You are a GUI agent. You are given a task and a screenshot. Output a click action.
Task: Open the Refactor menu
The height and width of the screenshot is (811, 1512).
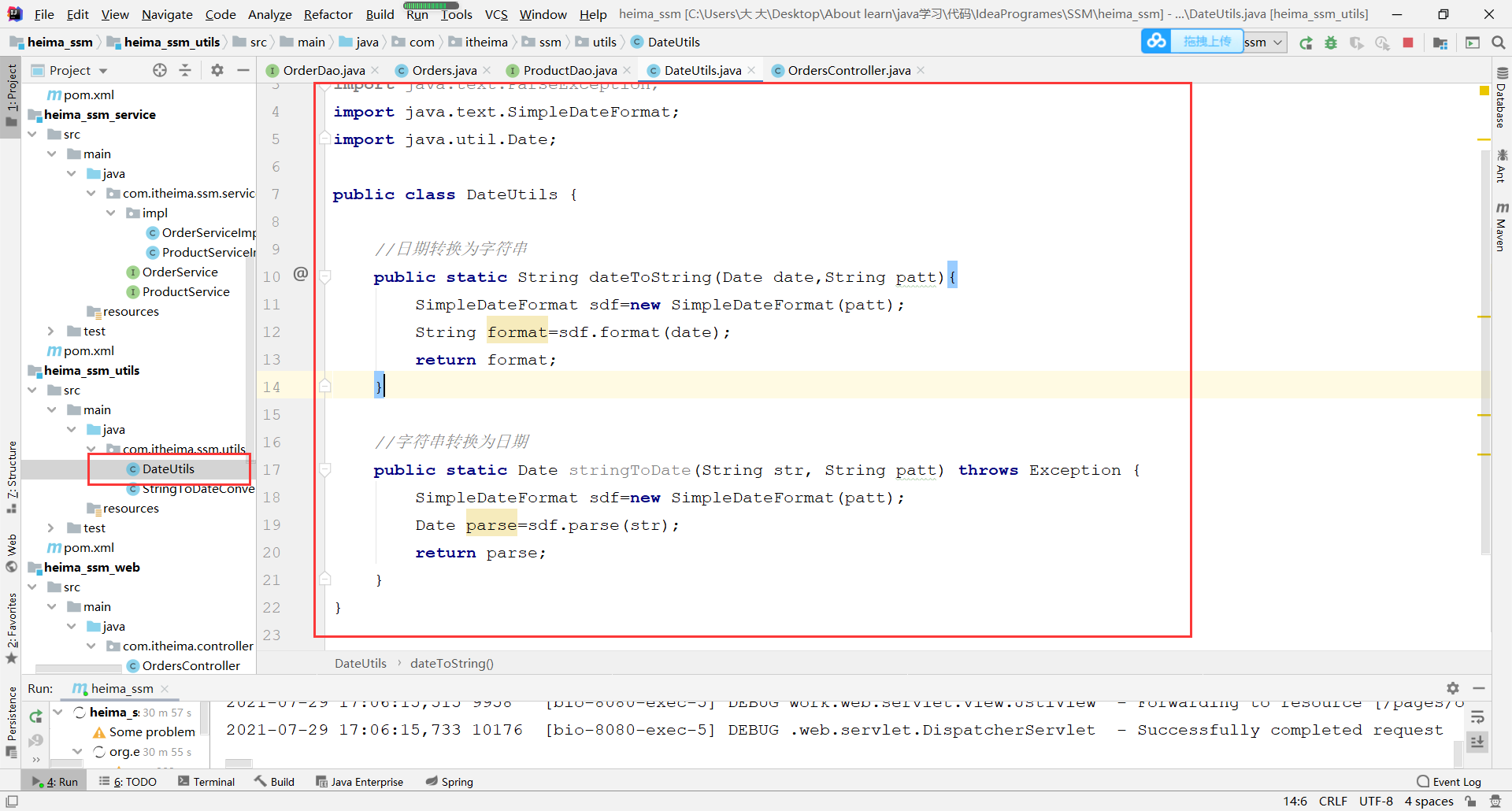coord(328,14)
